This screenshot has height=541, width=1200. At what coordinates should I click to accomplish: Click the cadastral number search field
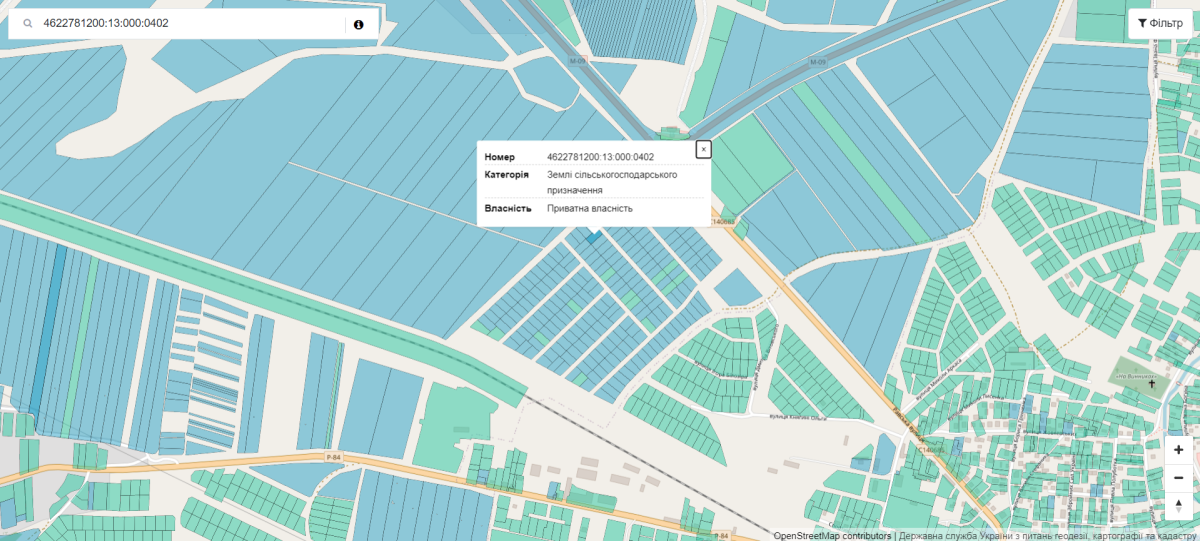(190, 24)
